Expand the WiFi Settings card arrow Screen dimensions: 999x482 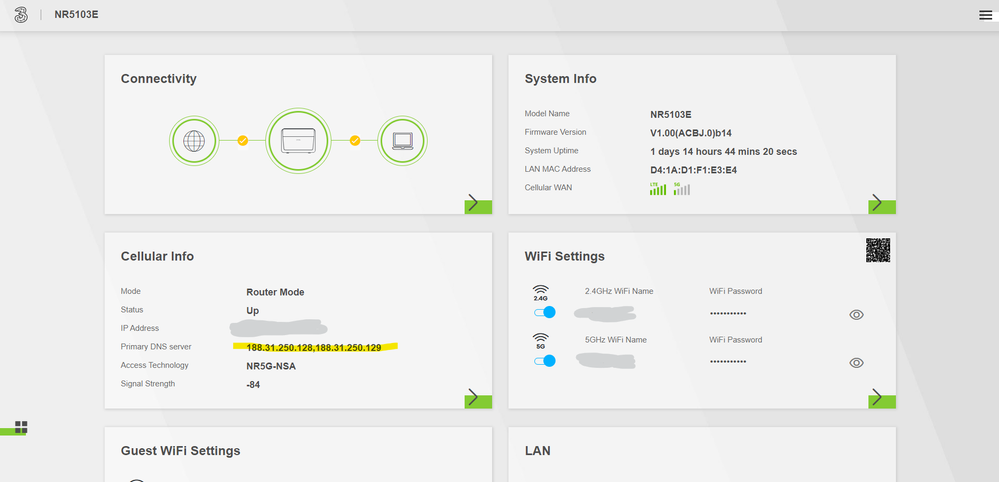[881, 398]
